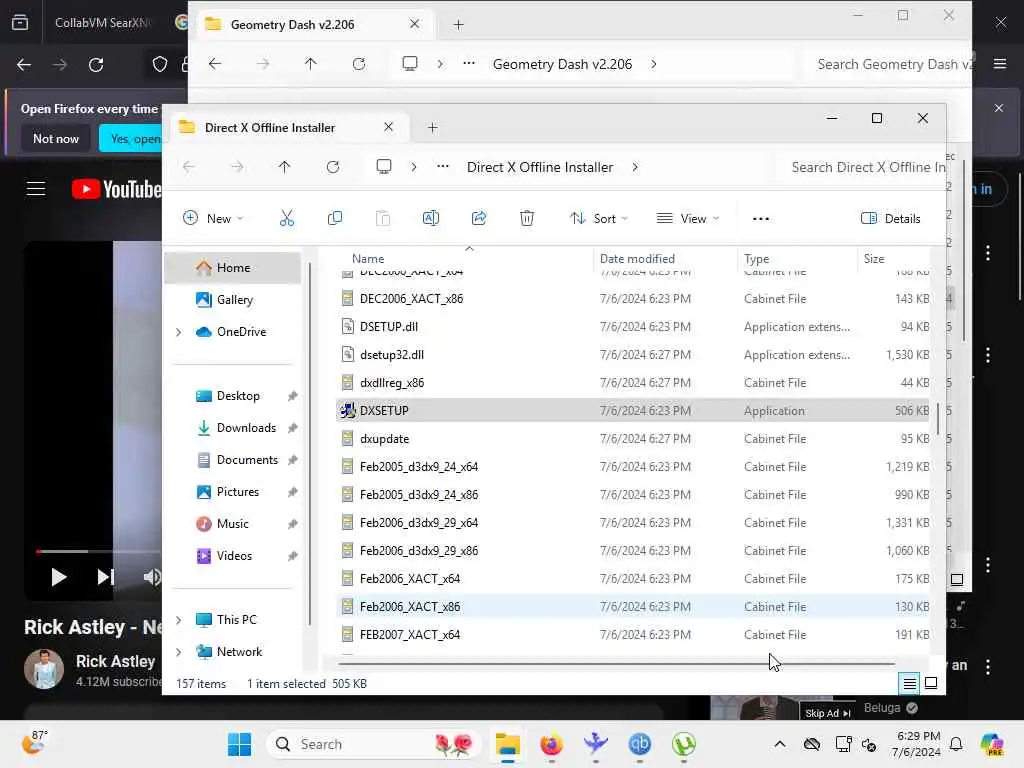Screen dimensions: 1024x768
Task: Click the horizontal scrollbar in file list
Action: [x=616, y=664]
